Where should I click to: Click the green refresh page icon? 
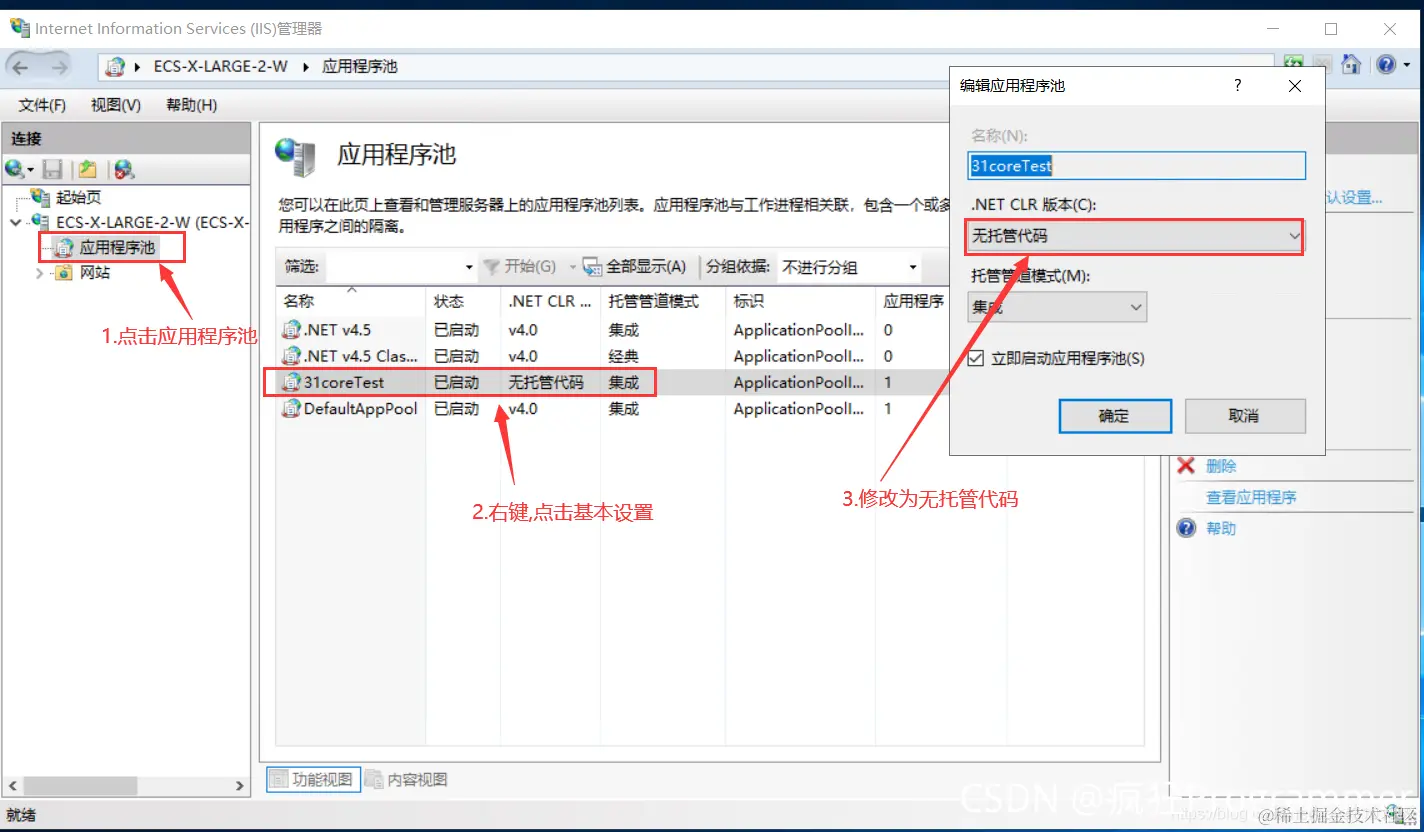pyautogui.click(x=1294, y=64)
